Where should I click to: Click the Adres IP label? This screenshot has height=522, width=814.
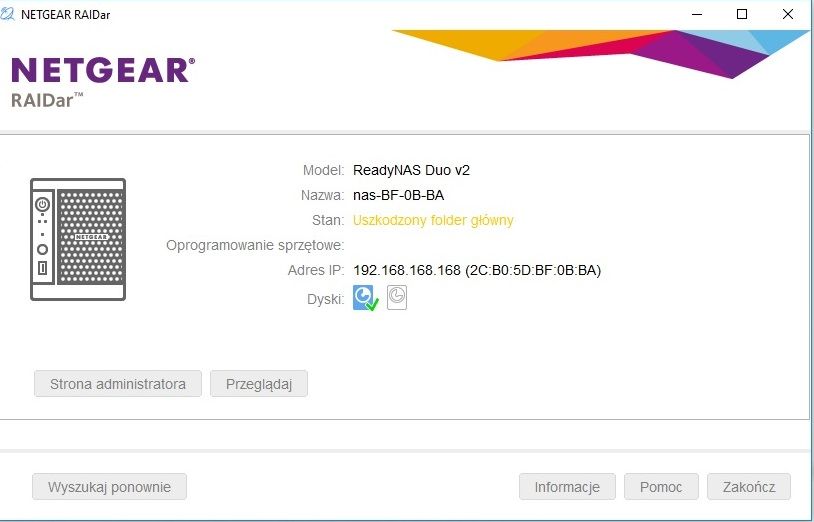point(316,270)
